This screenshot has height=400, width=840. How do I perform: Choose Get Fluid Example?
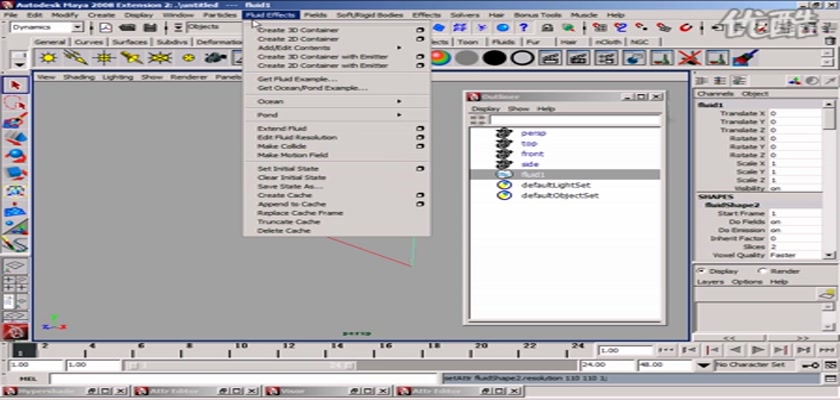297,79
